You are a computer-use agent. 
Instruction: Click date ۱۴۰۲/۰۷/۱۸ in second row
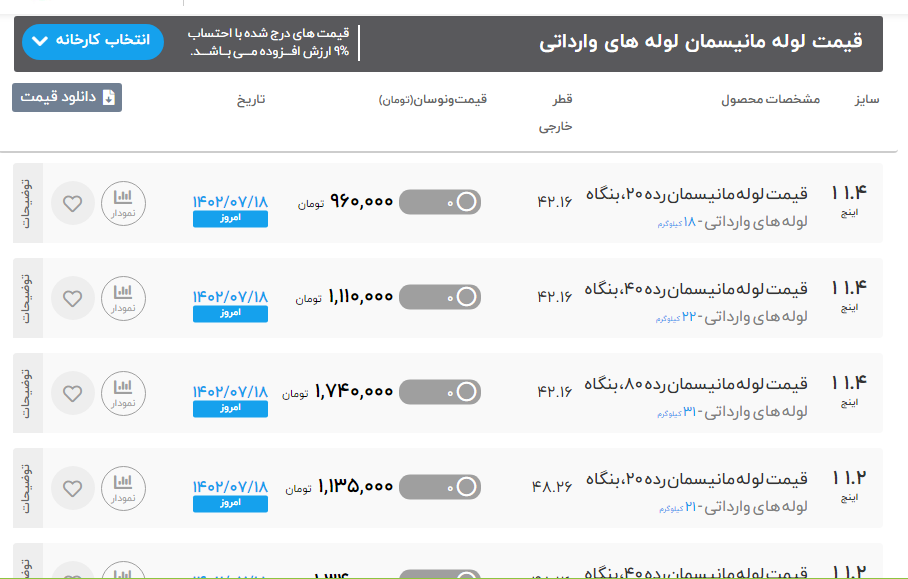point(230,296)
